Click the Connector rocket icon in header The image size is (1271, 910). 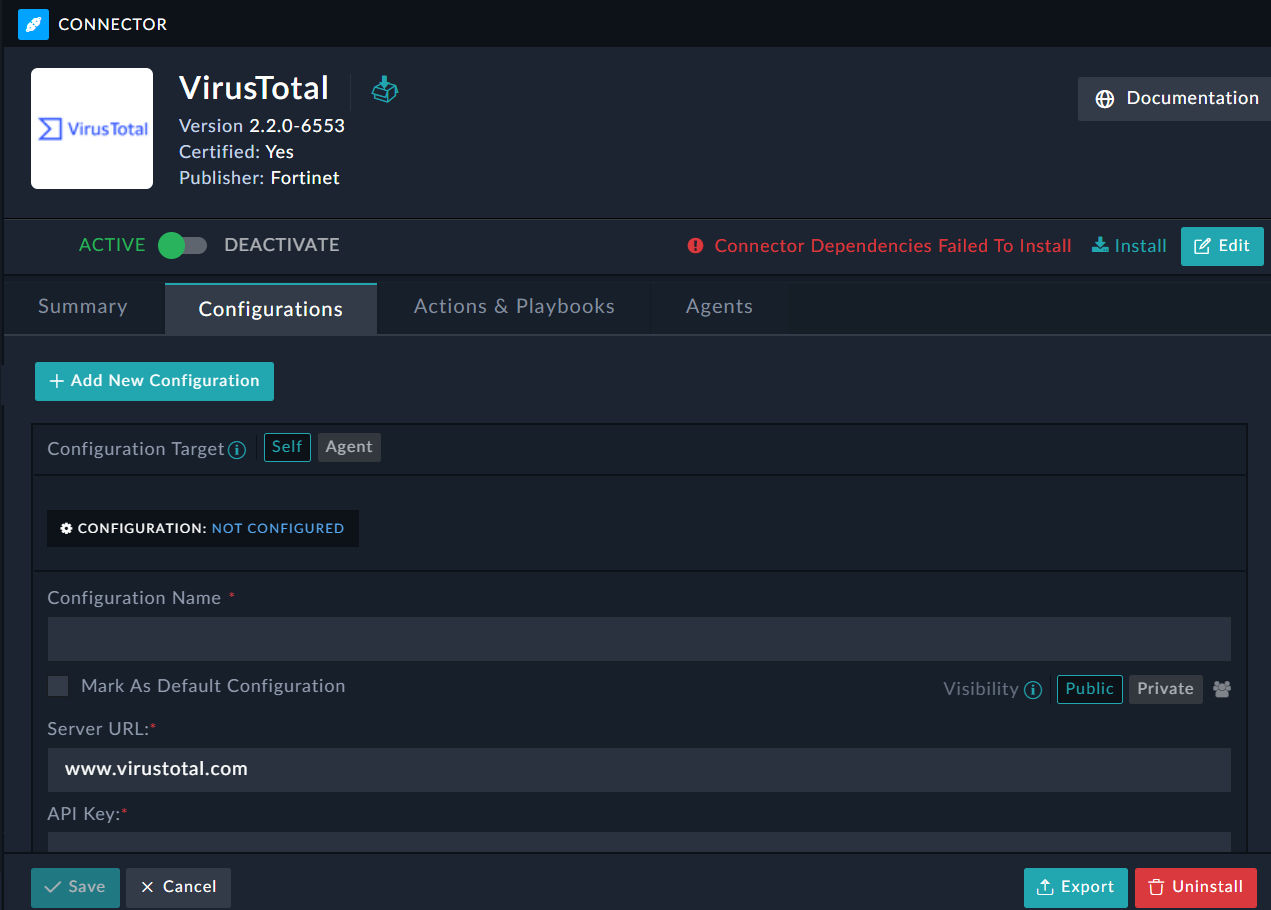coord(33,24)
